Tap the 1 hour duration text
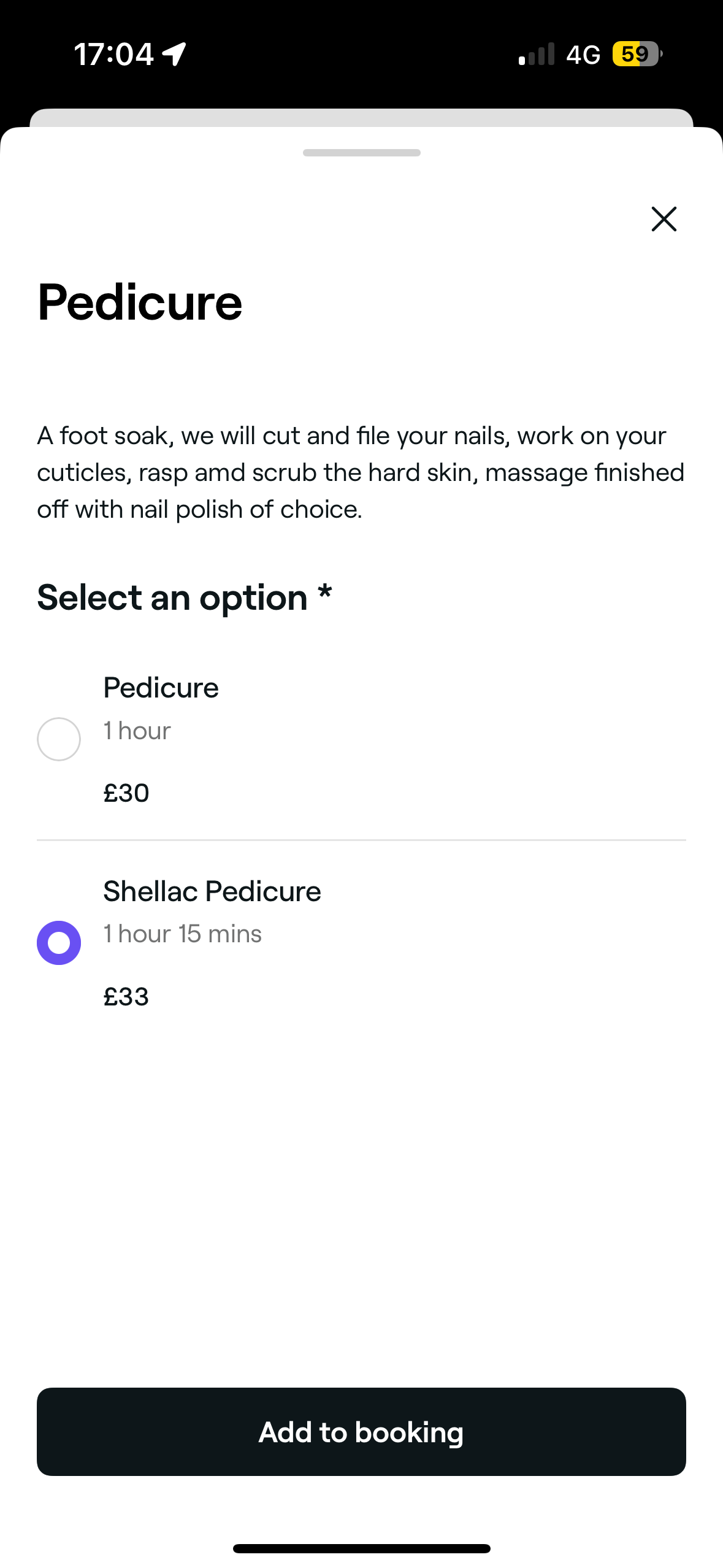Viewport: 723px width, 1568px height. [x=137, y=731]
